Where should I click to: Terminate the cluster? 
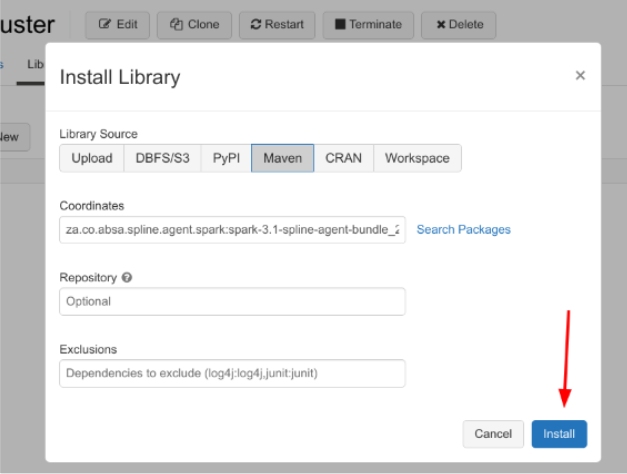click(368, 24)
